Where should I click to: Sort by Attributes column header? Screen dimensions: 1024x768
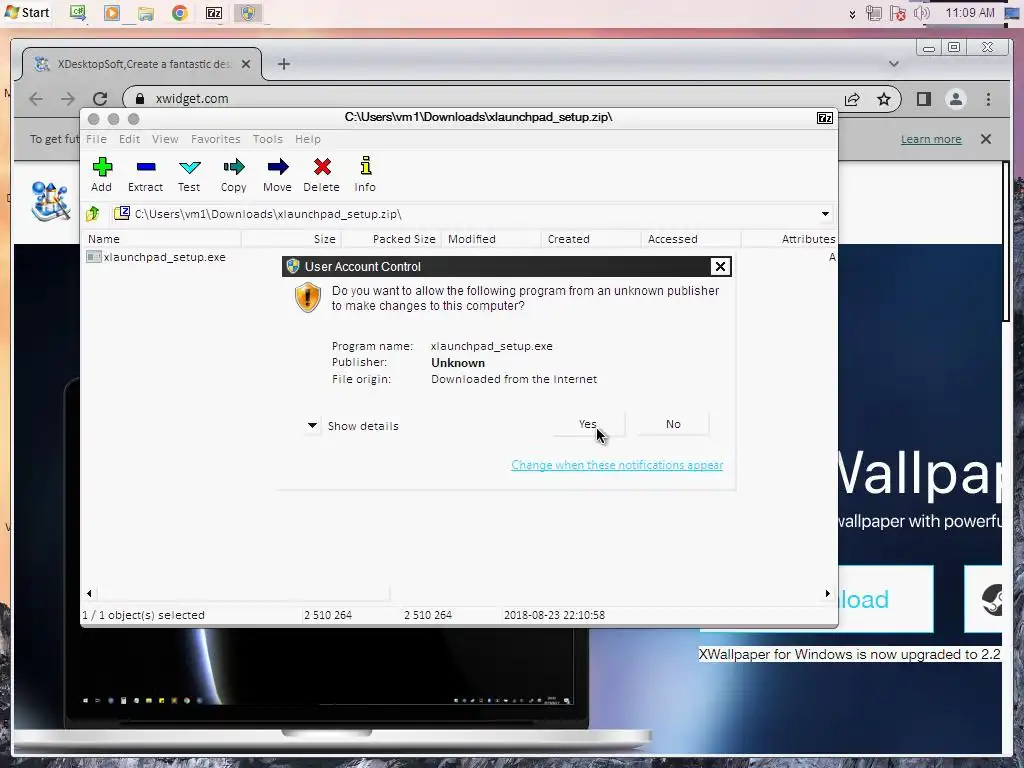(x=789, y=239)
